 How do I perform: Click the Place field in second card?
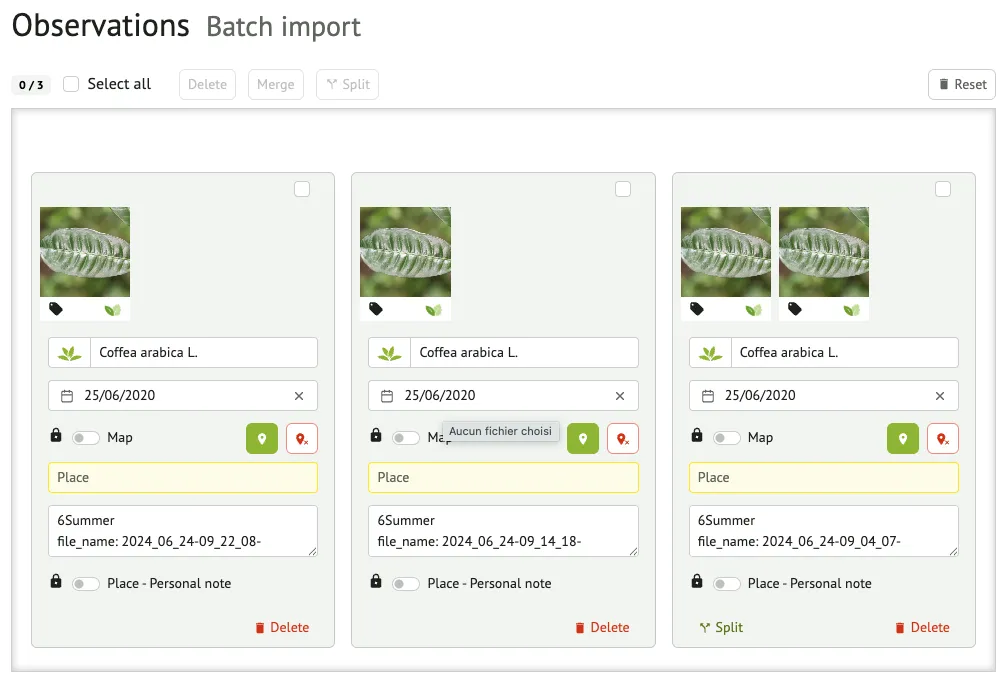(503, 478)
